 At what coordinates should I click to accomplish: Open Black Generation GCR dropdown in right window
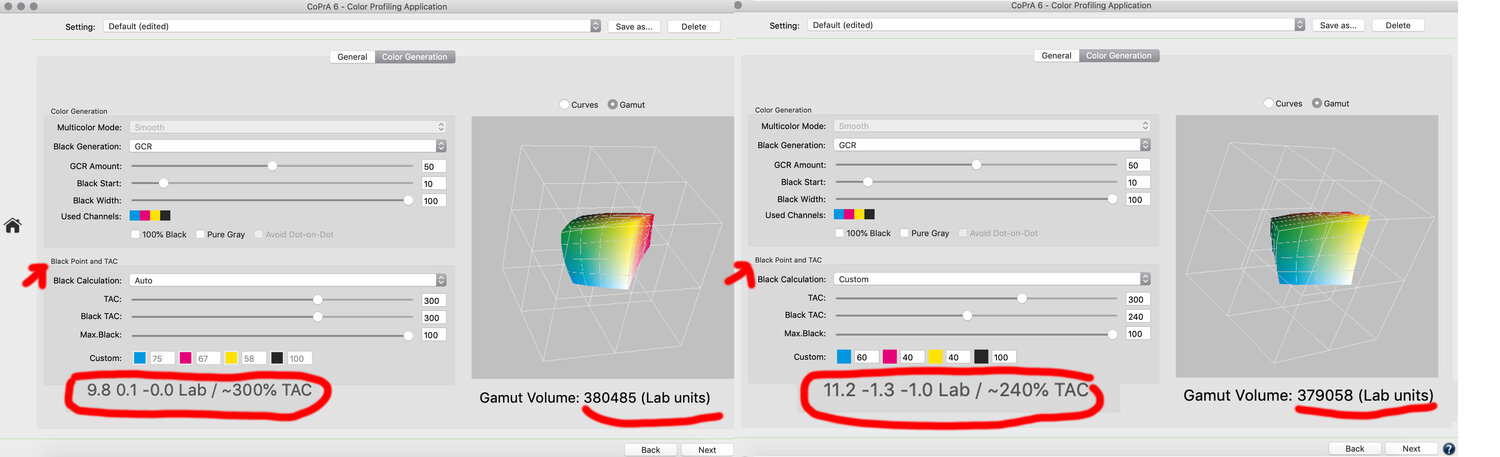coord(992,145)
